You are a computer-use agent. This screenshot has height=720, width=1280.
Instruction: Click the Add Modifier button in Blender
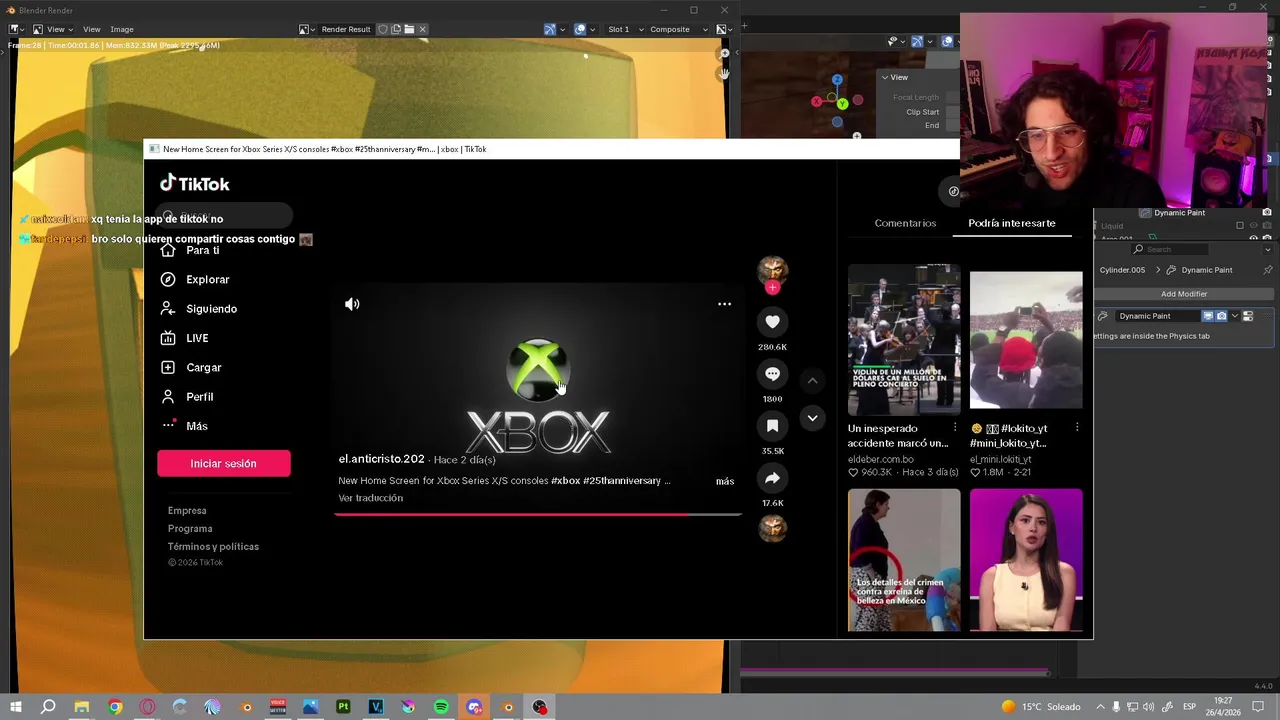click(1184, 294)
